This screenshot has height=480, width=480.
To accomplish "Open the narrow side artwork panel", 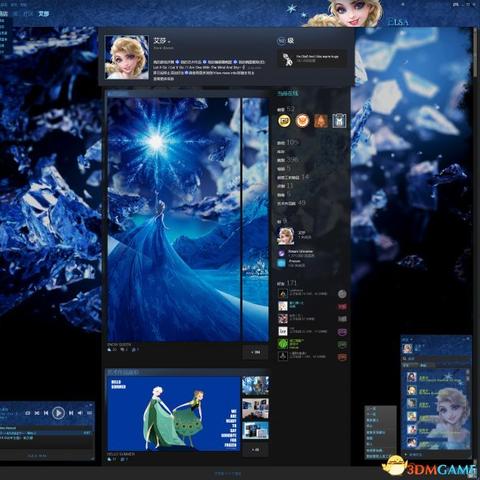I will [x=255, y=219].
